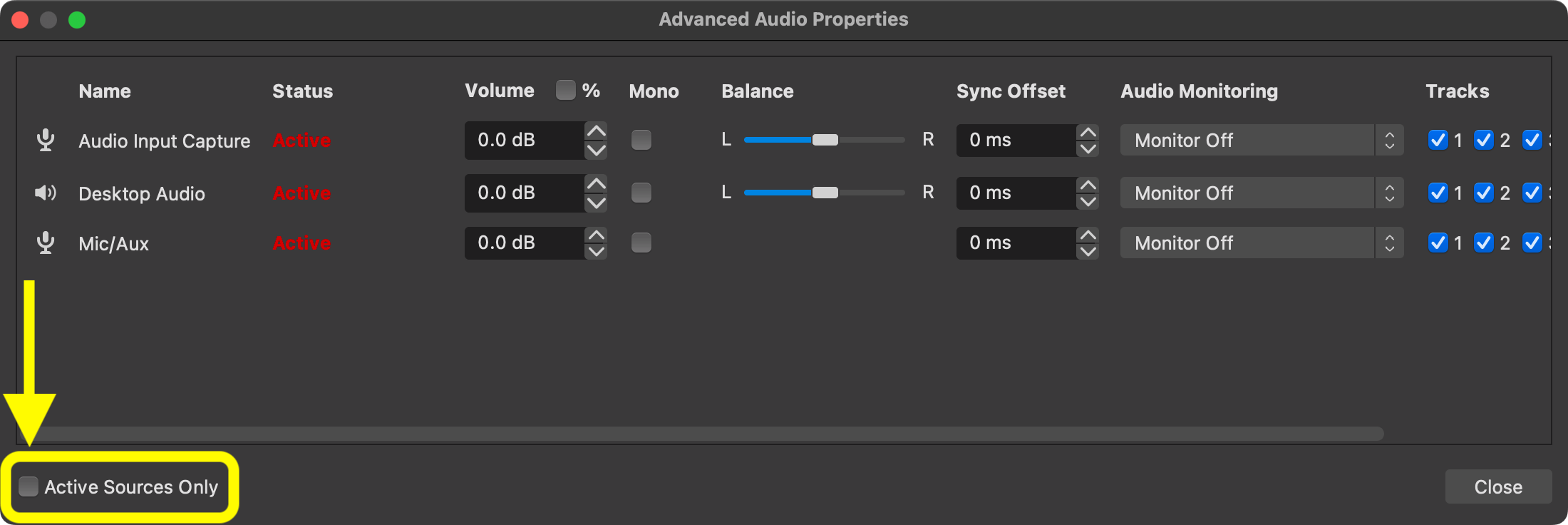Viewport: 1568px width, 525px height.
Task: Toggle Mono for Audio Input Capture
Action: click(x=641, y=140)
